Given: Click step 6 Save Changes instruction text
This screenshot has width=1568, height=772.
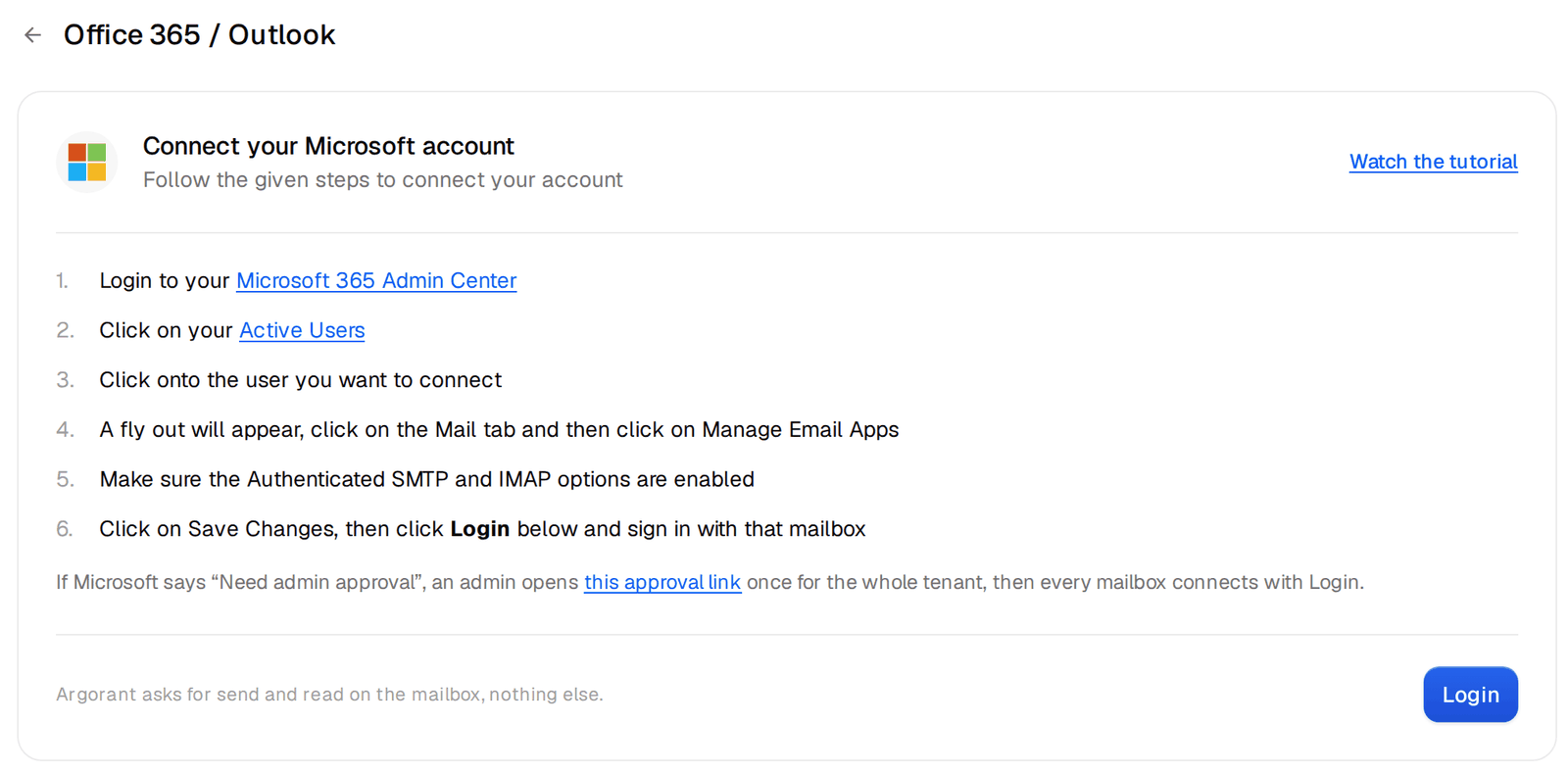Looking at the screenshot, I should [482, 529].
